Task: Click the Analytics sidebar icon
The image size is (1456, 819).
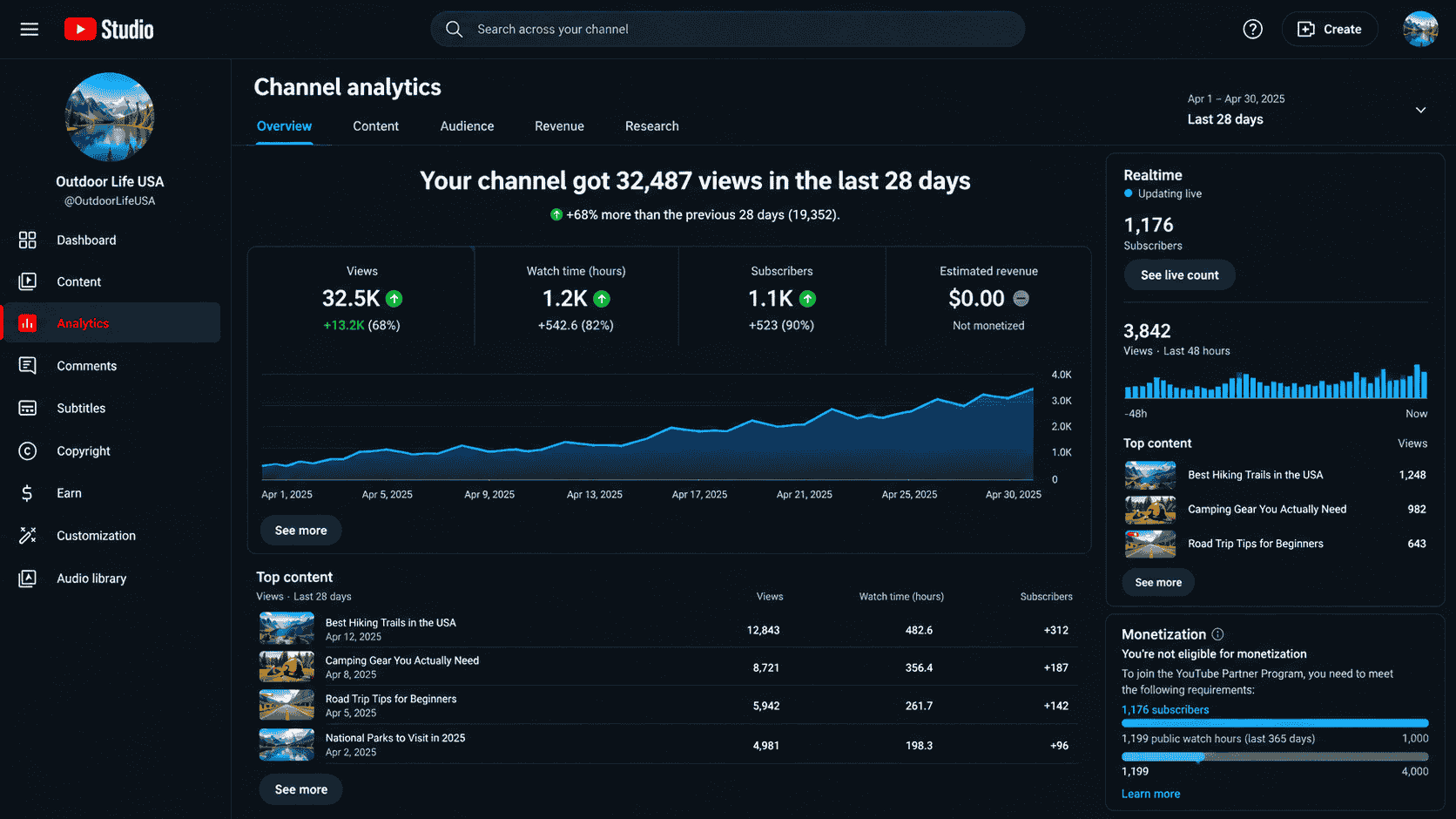Action: pos(28,323)
